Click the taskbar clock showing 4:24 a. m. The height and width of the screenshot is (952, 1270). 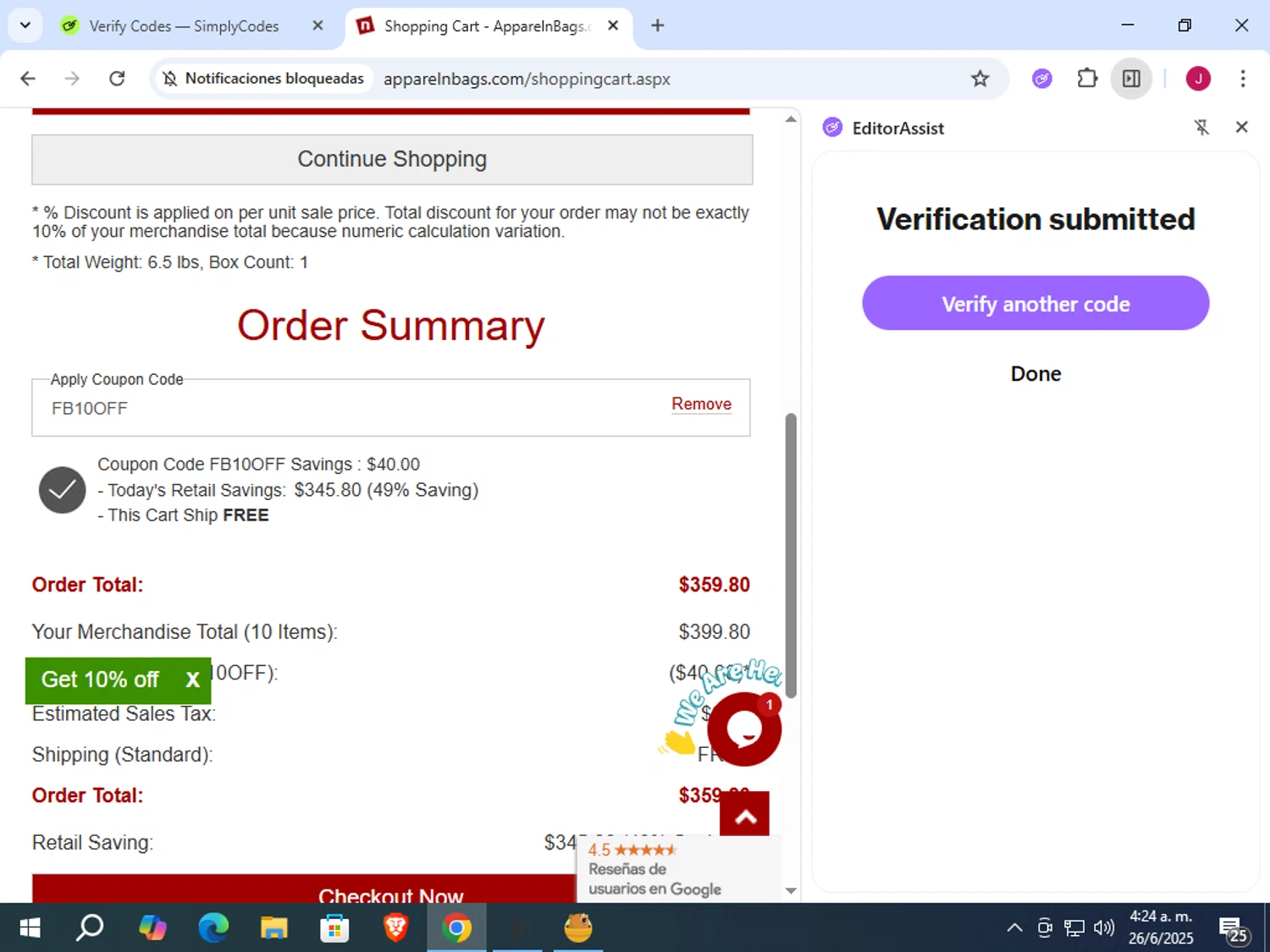1161,927
